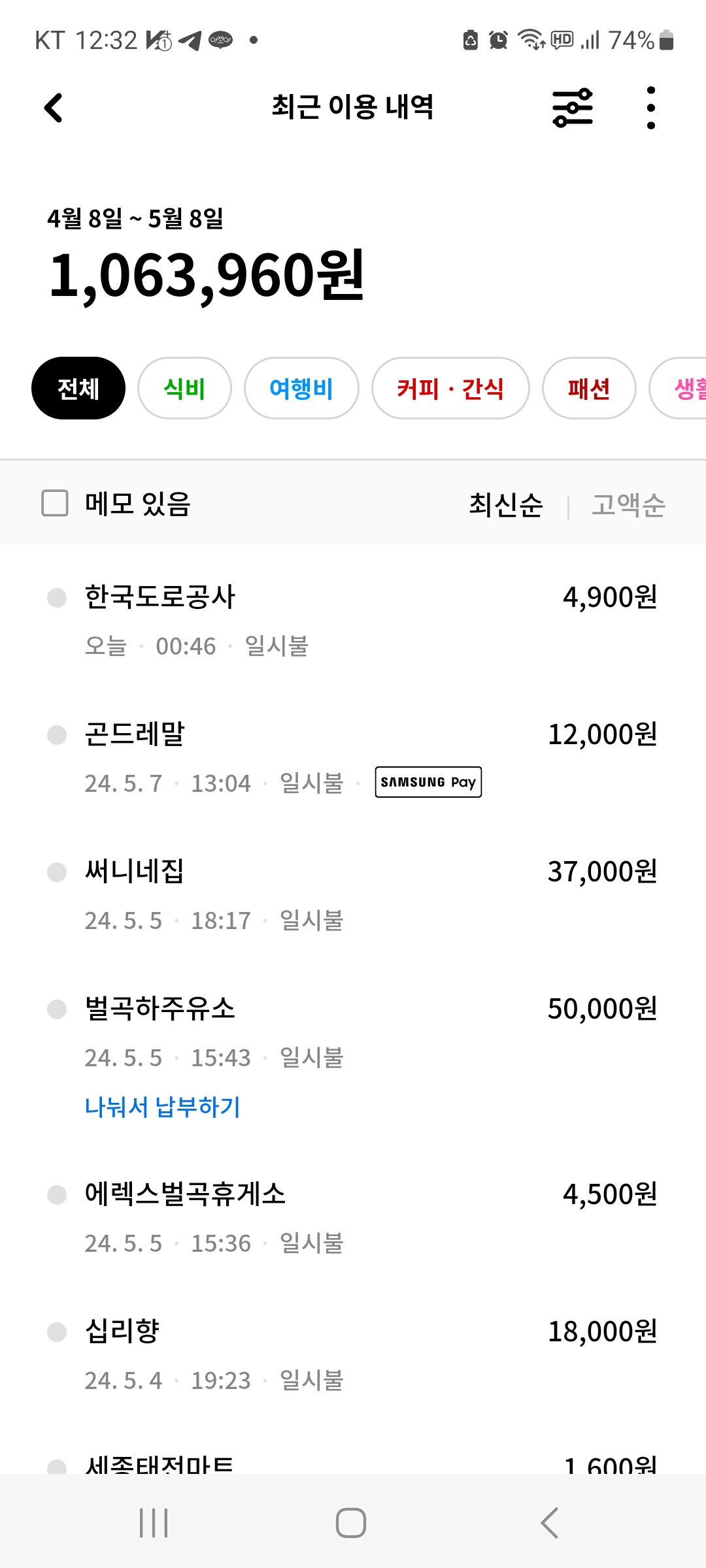Viewport: 706px width, 1568px height.
Task: Open Android recent apps button
Action: (x=154, y=1523)
